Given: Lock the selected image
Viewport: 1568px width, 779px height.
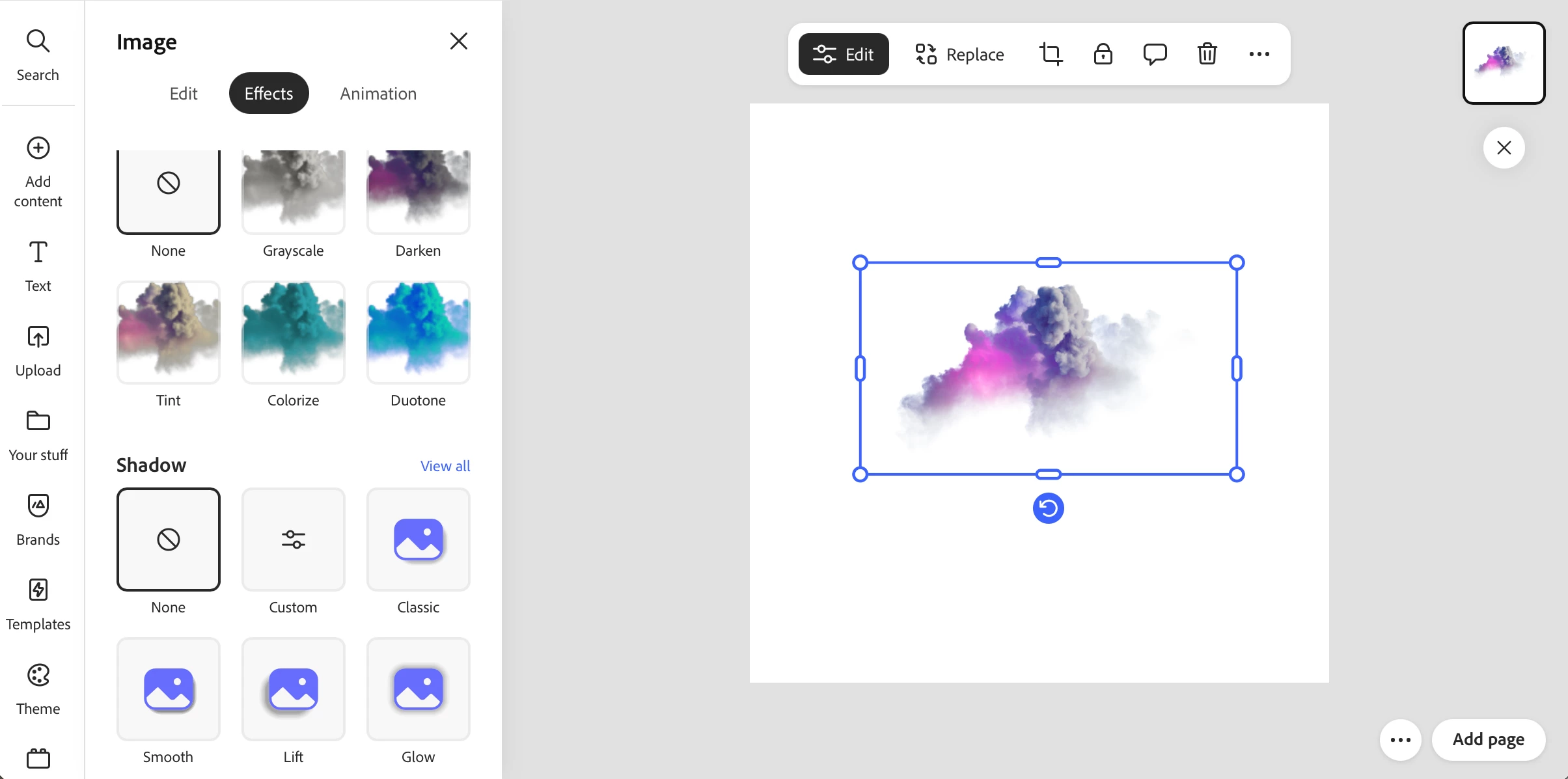Looking at the screenshot, I should (x=1103, y=54).
